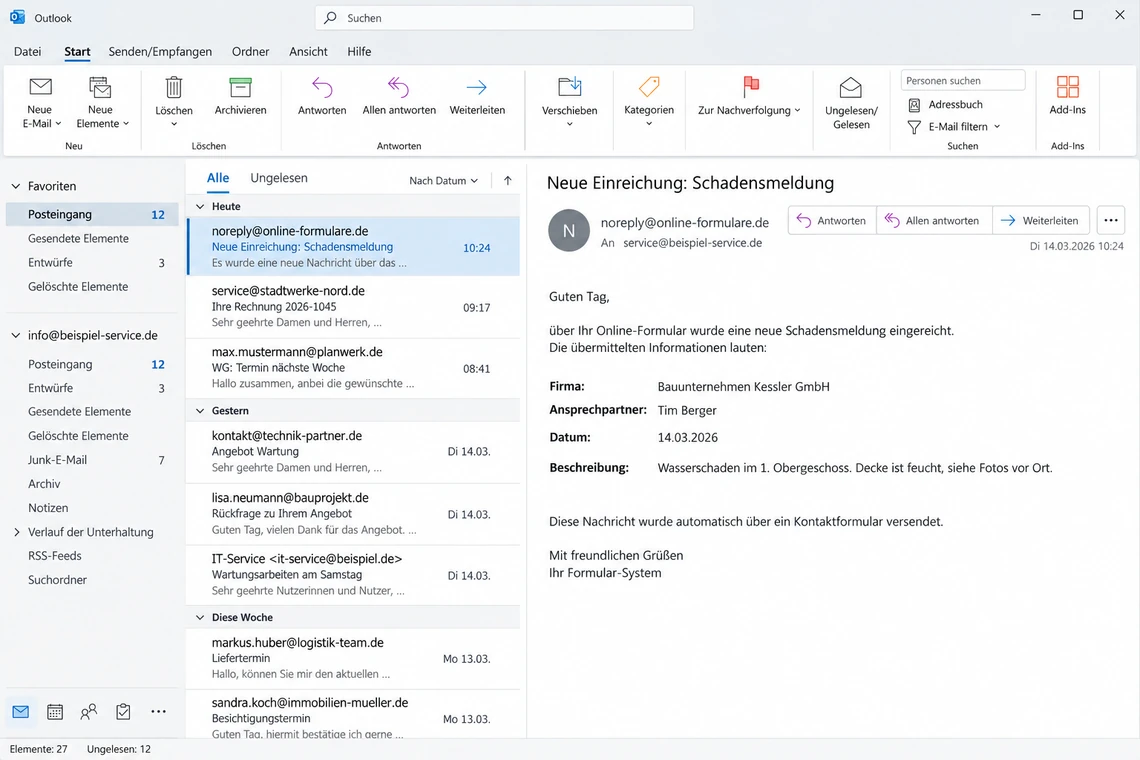Open the Neue Elemente menu

(102, 103)
